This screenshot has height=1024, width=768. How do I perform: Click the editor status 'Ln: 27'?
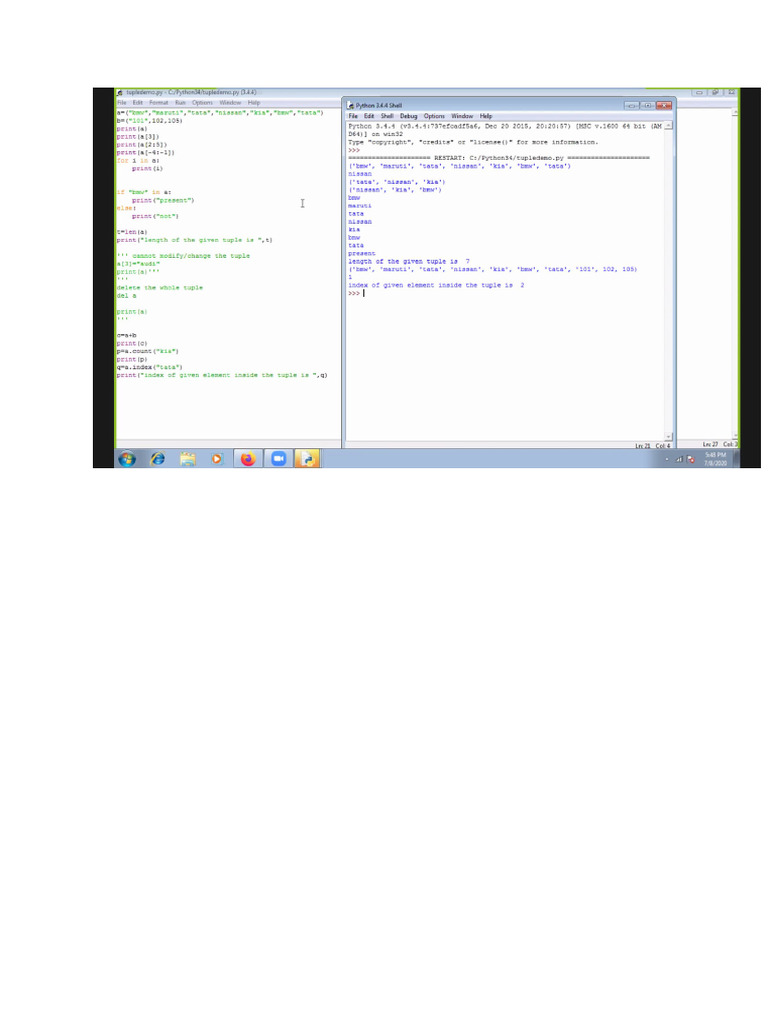pos(711,444)
